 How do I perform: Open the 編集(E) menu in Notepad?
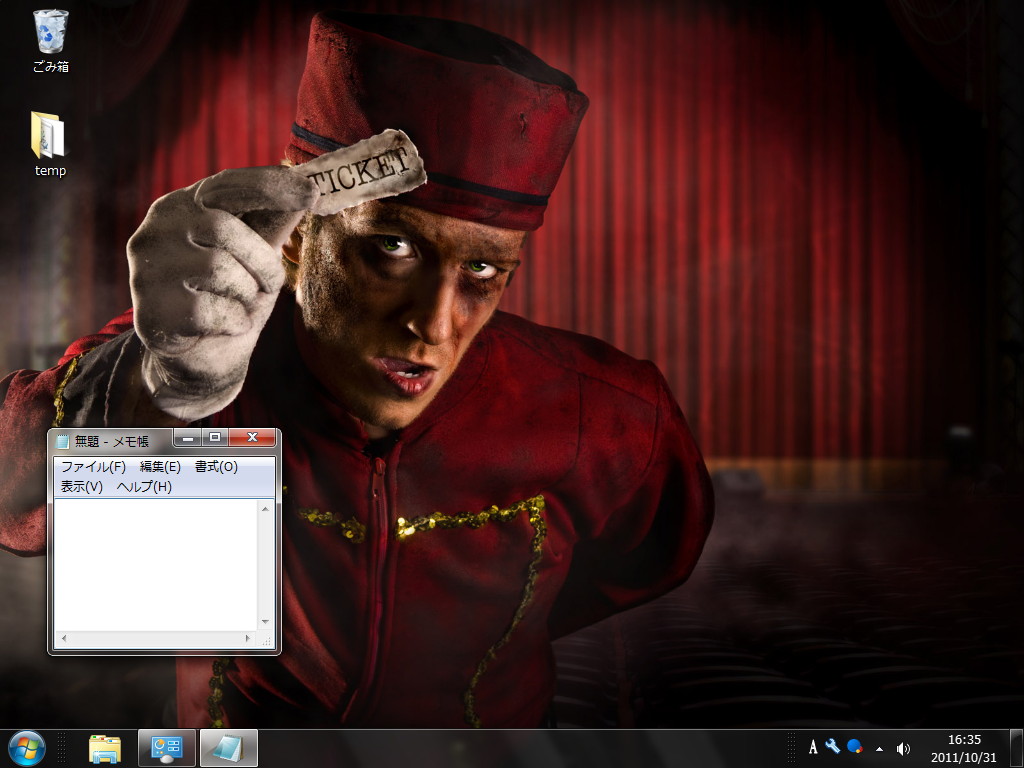point(160,467)
